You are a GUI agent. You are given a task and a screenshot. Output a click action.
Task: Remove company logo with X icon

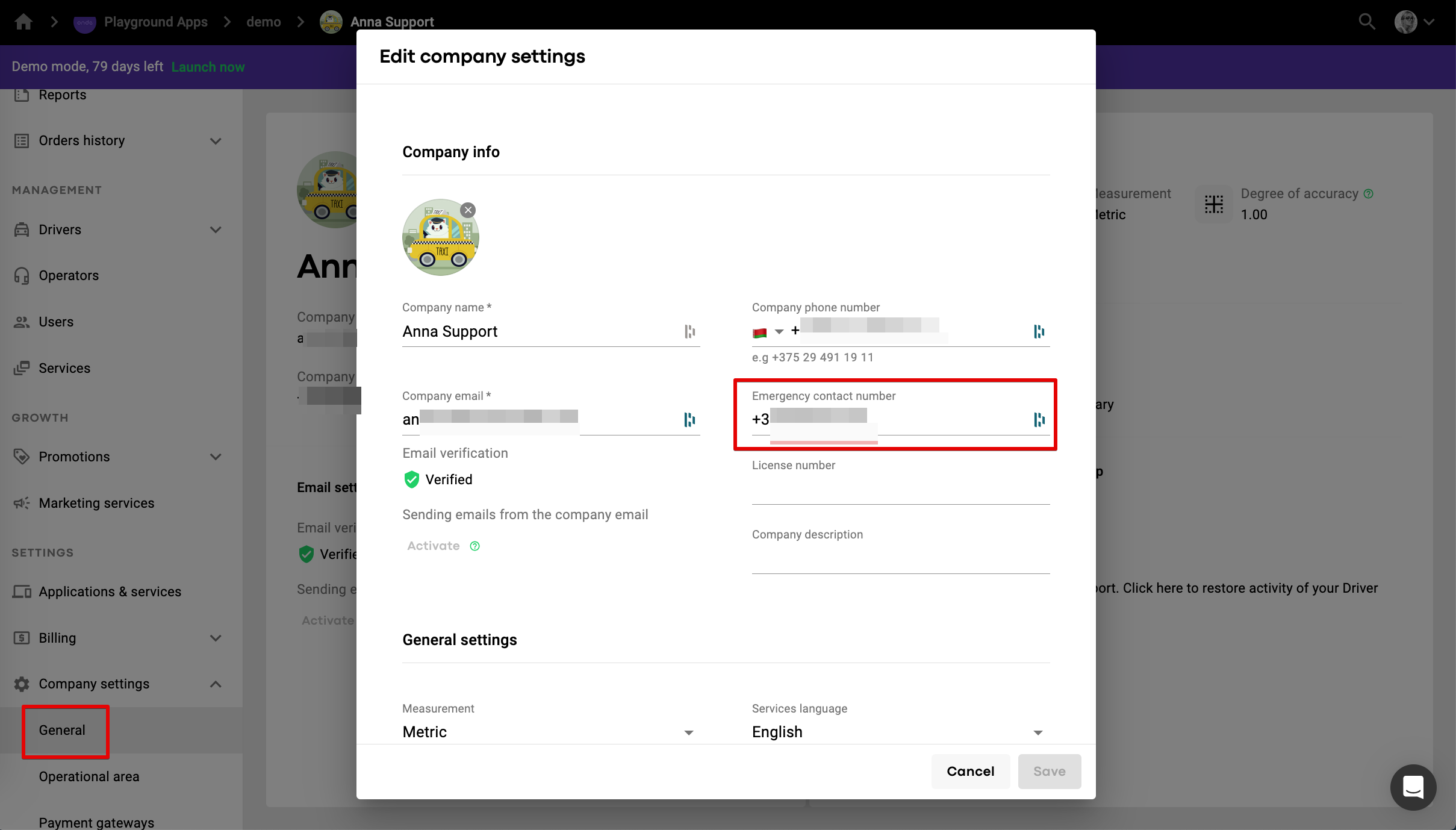468,210
